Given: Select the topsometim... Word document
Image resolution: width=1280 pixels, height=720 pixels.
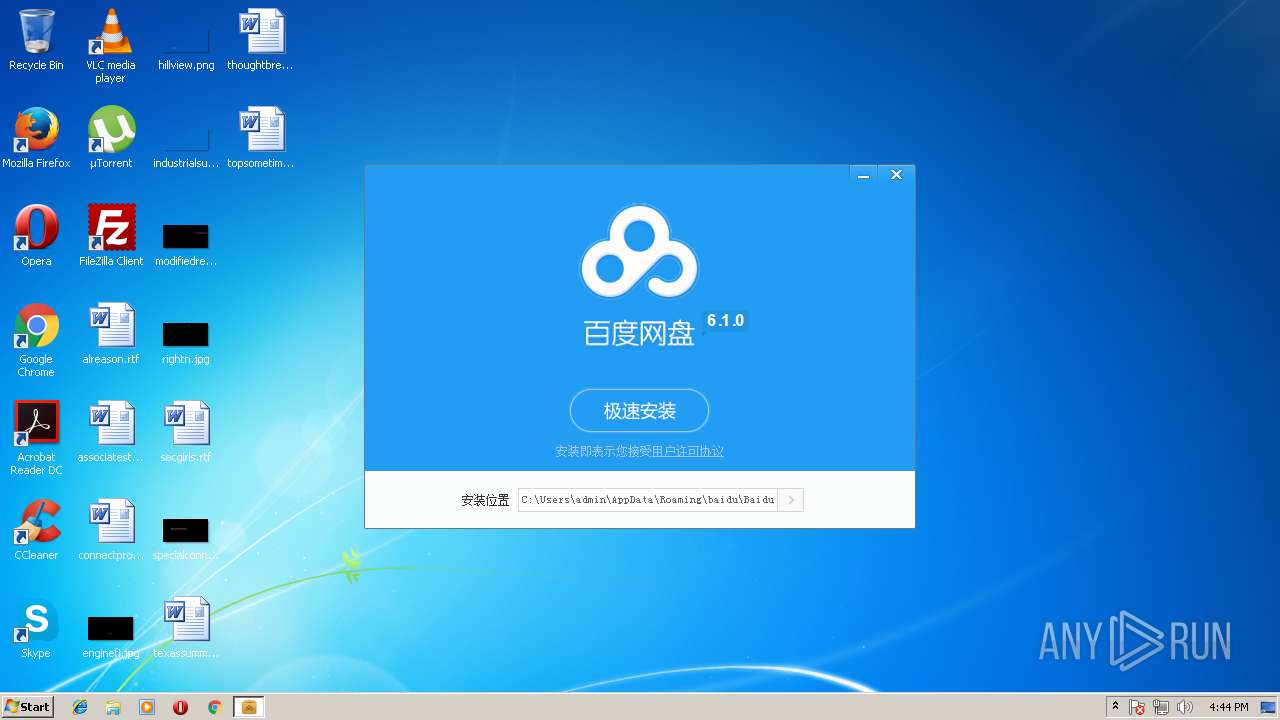Looking at the screenshot, I should [x=260, y=138].
